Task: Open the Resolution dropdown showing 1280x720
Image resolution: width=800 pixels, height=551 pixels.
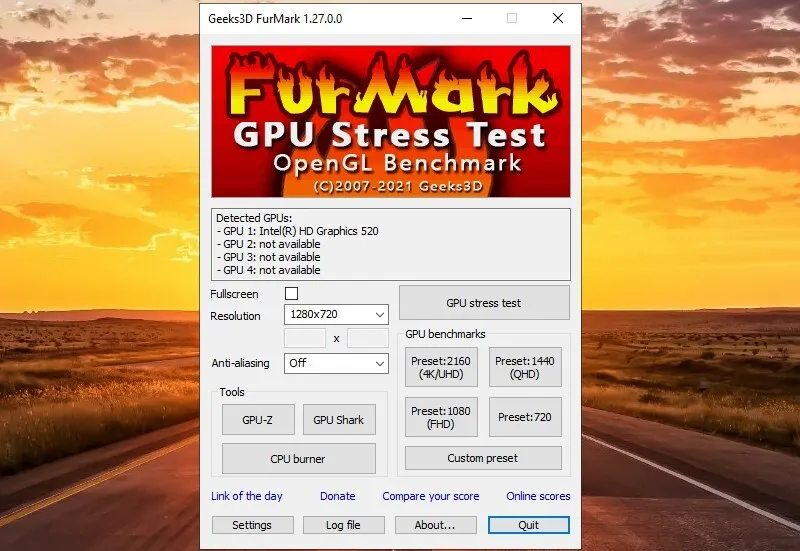Action: pyautogui.click(x=336, y=314)
